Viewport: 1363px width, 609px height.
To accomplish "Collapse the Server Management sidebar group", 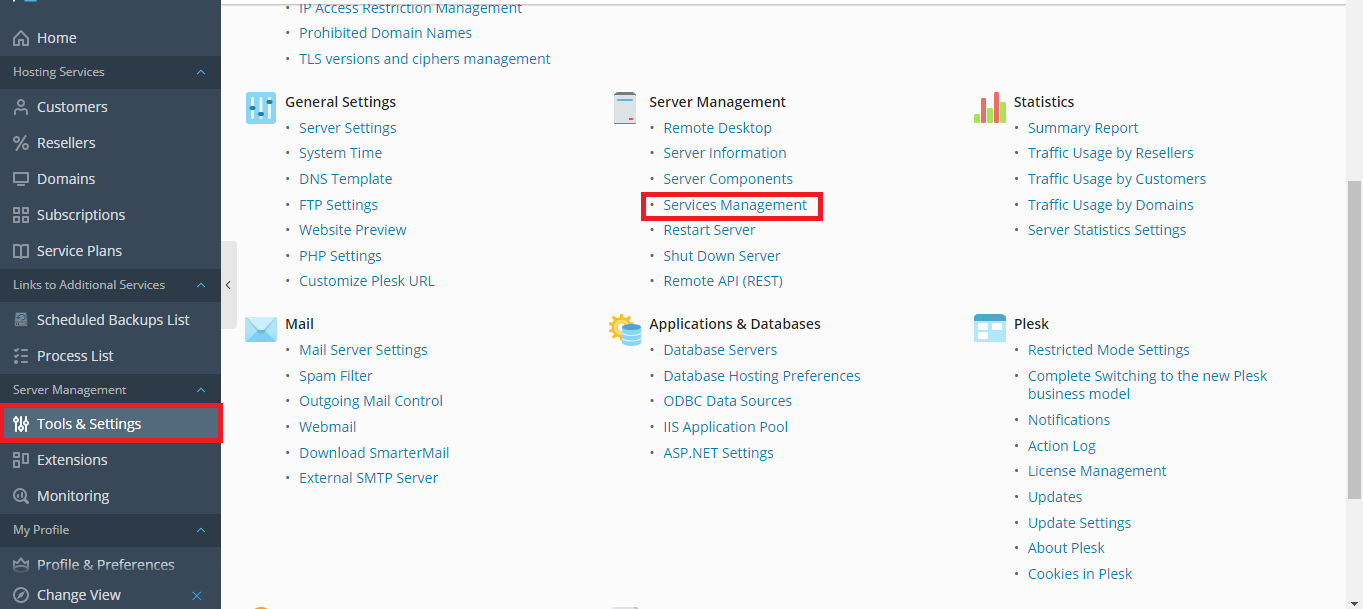I will (201, 390).
